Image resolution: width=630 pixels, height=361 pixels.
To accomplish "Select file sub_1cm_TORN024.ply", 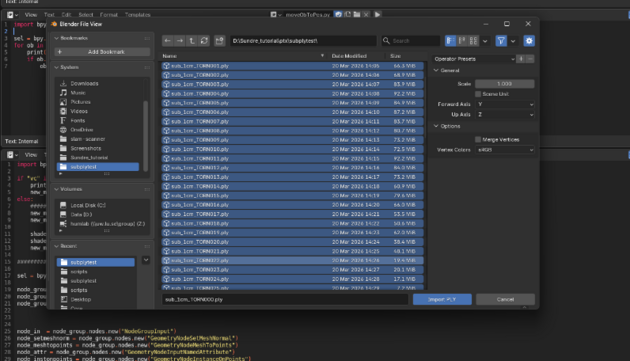I will (292, 279).
